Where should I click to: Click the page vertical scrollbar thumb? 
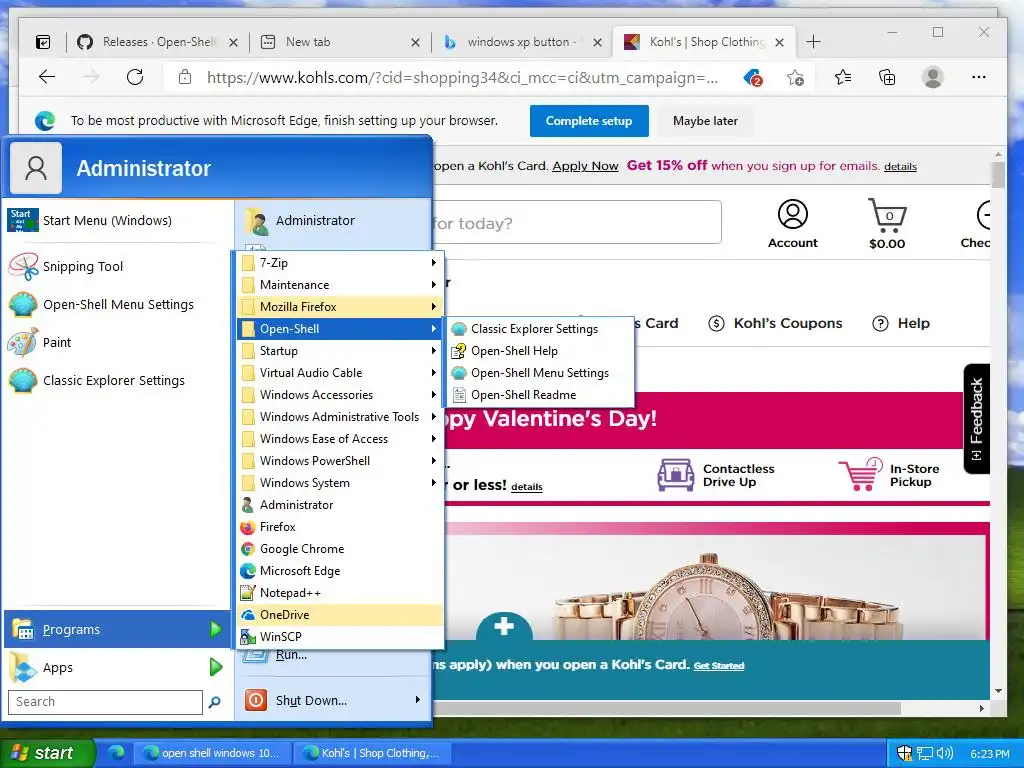(x=998, y=175)
